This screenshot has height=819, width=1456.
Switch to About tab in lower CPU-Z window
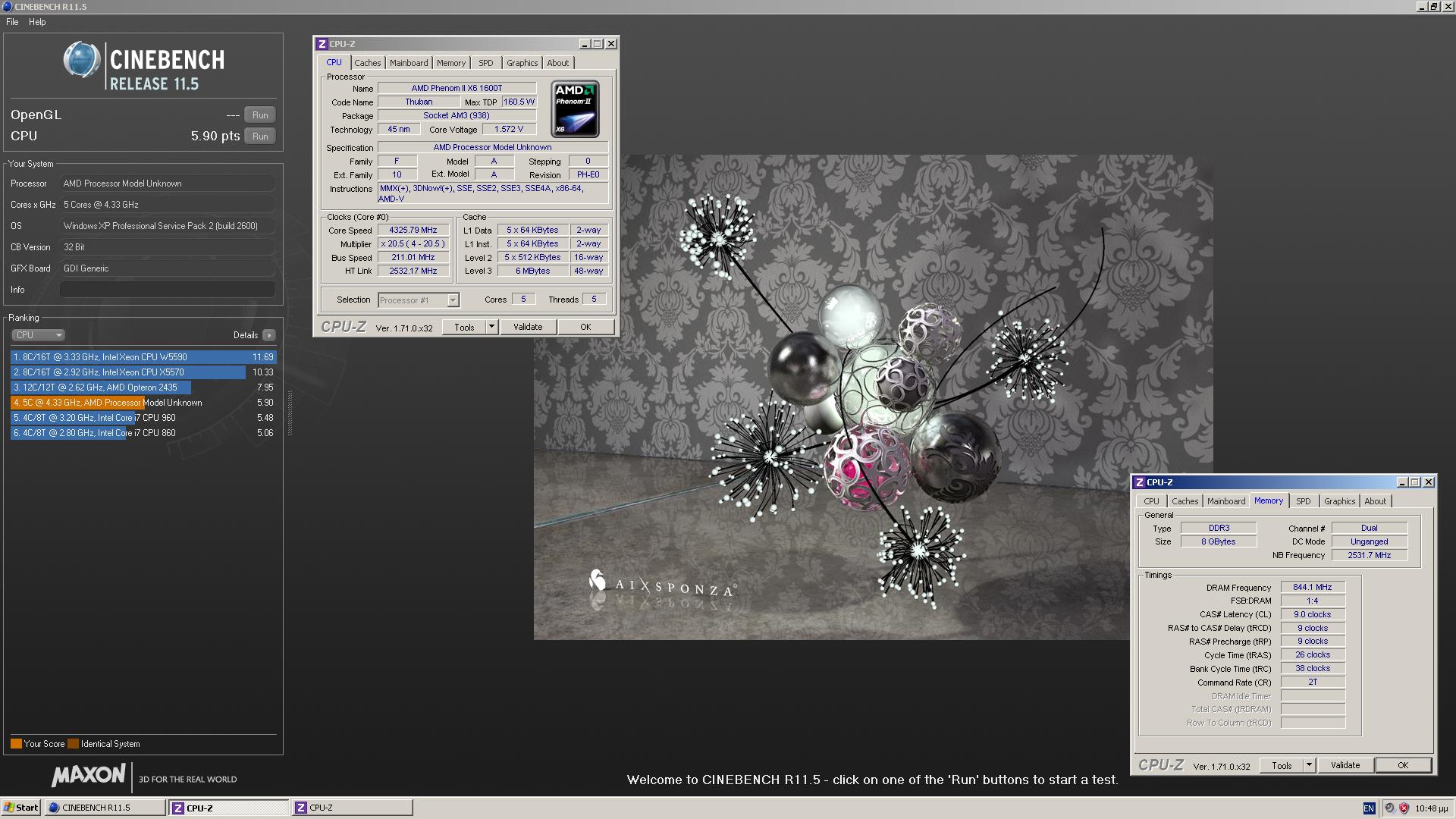(1376, 501)
